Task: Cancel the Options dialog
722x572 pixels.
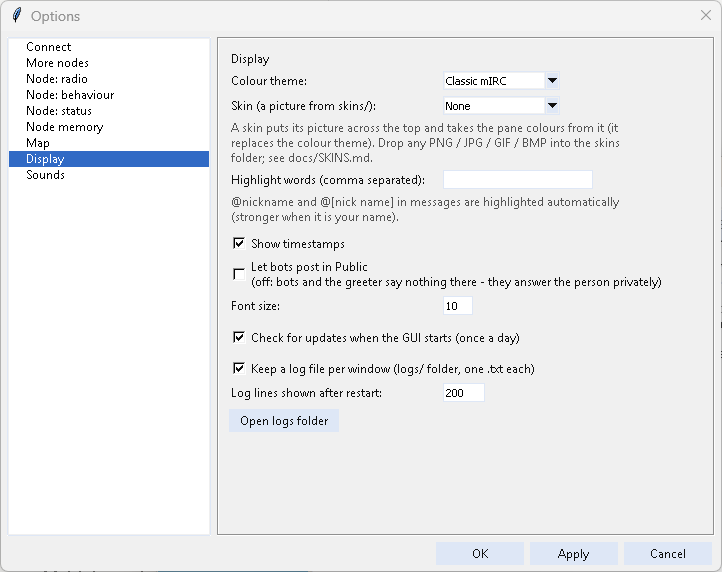Action: coord(668,554)
